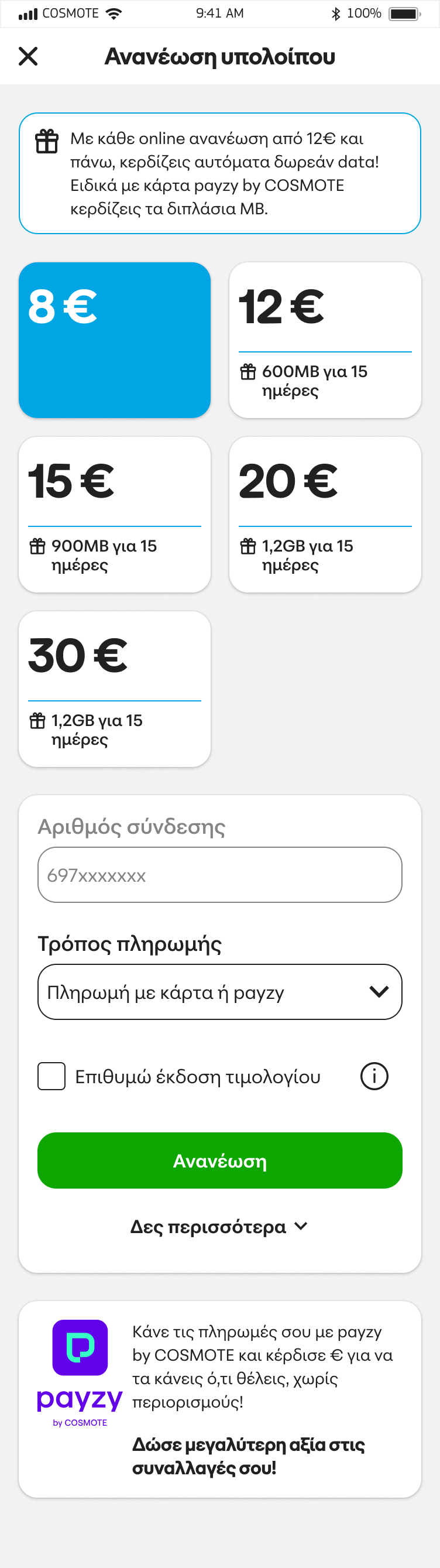Choose the 15 € top-up card

[115, 514]
